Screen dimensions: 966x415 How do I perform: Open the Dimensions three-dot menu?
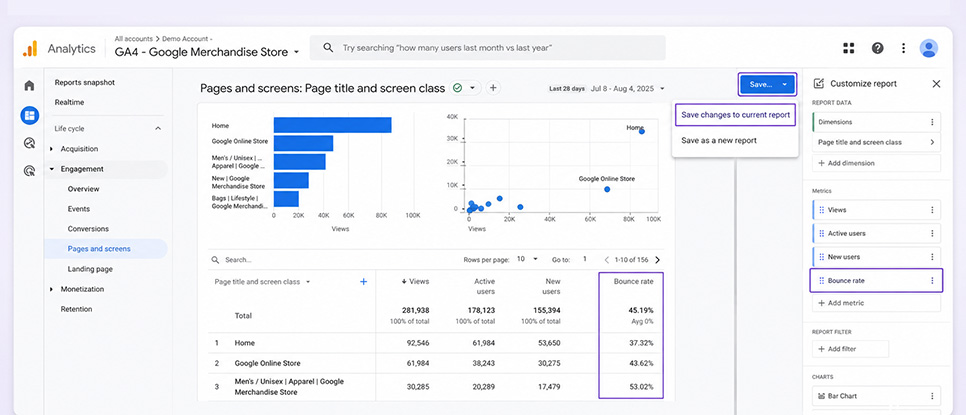932,123
